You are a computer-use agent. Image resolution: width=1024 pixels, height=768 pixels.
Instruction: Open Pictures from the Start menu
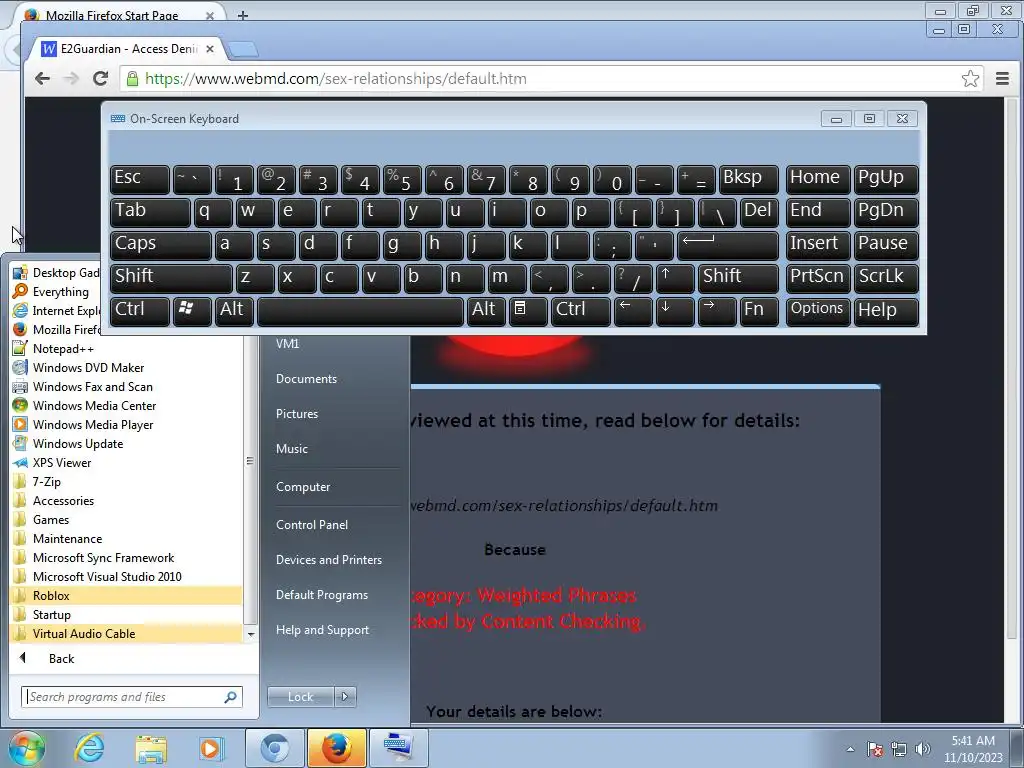[x=296, y=414]
